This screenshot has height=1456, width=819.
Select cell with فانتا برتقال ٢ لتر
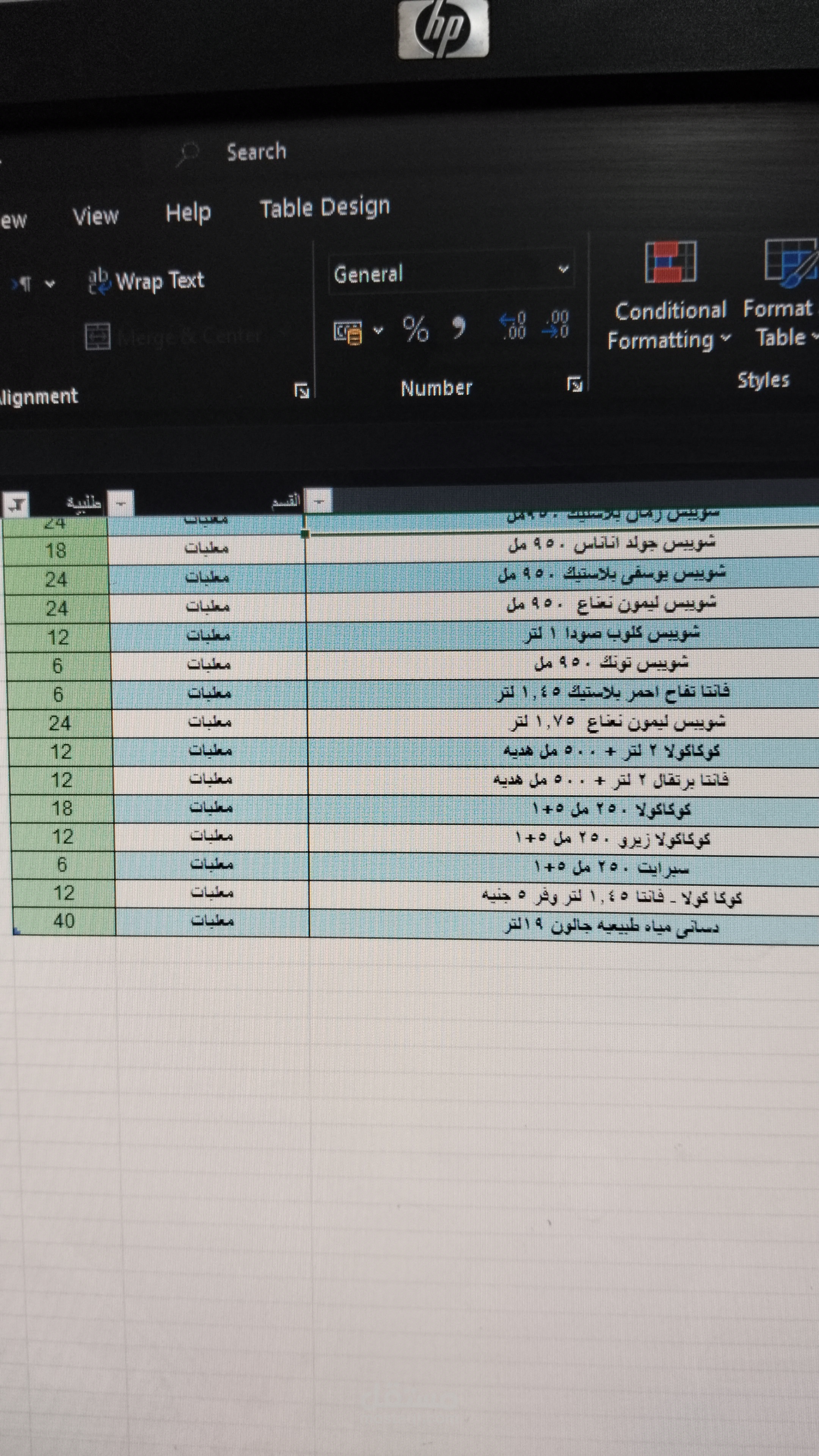[x=563, y=781]
